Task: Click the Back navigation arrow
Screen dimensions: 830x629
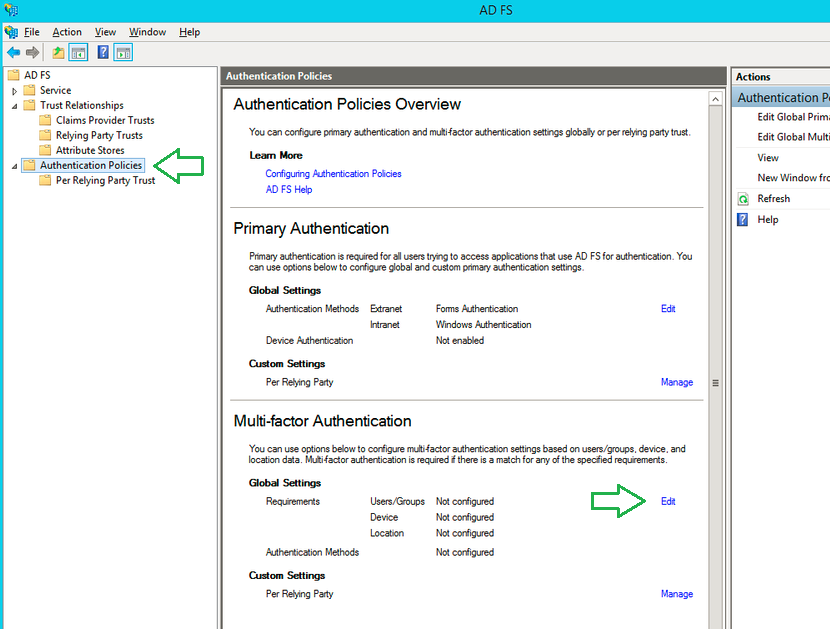Action: point(14,51)
